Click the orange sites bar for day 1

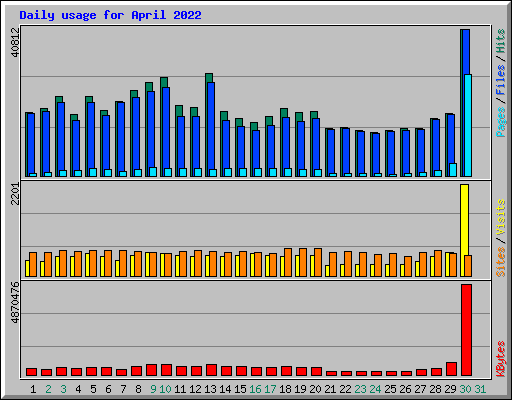pos(33,264)
